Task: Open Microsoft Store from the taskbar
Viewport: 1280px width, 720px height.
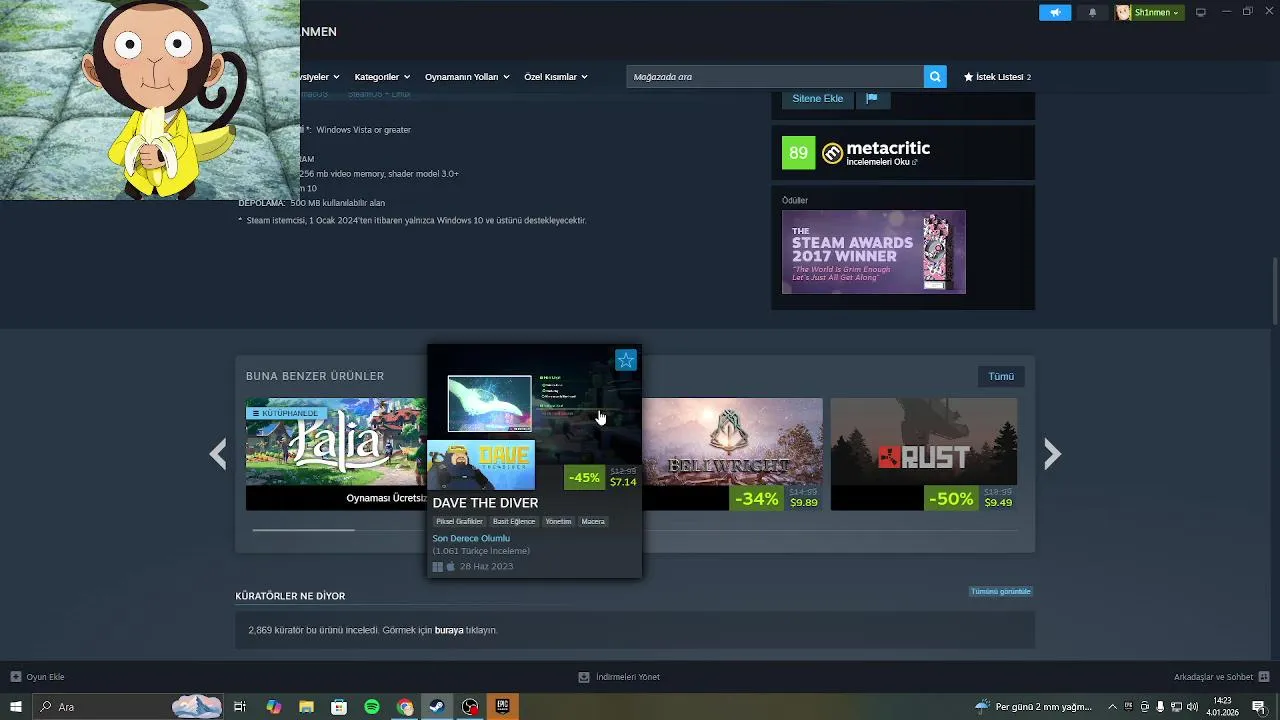Action: 339,707
